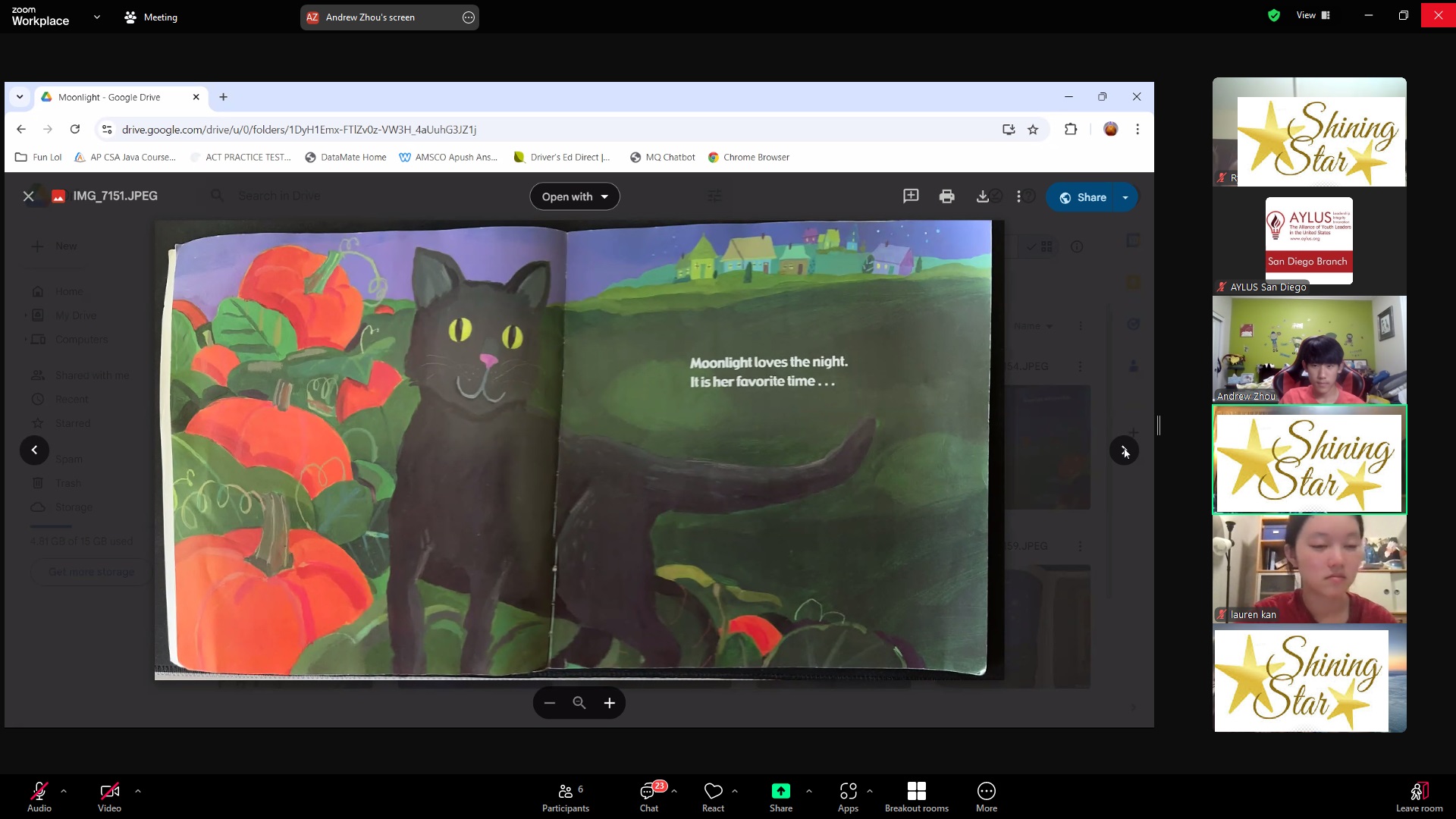Expand the video options arrow
The height and width of the screenshot is (819, 1456).
tap(138, 791)
